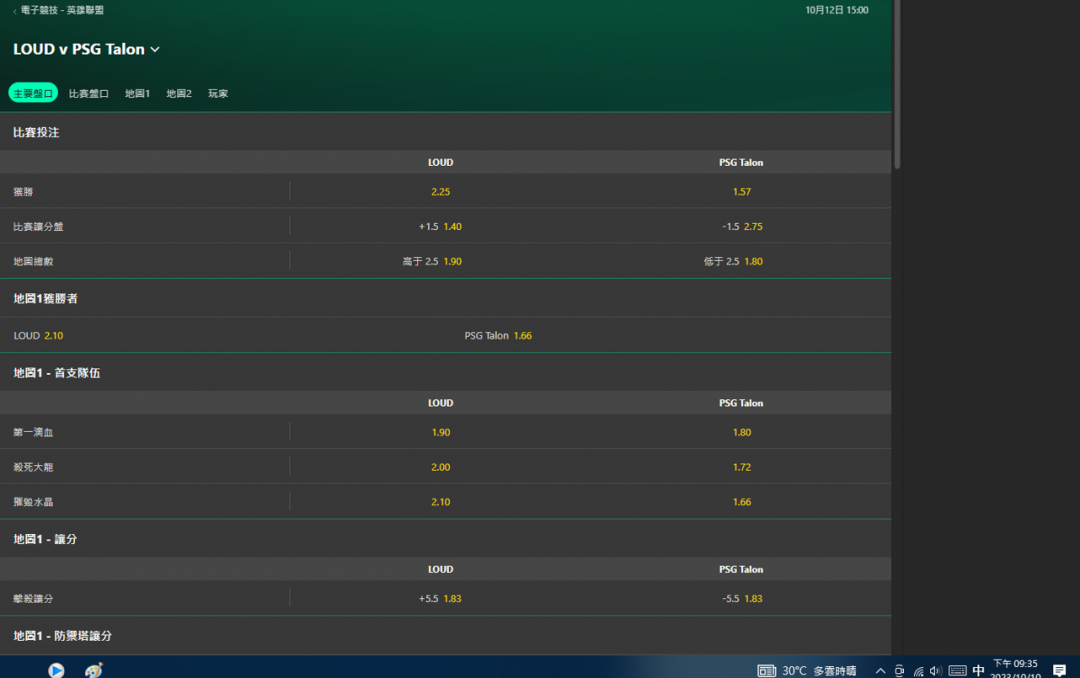The image size is (1080, 678).
Task: Click the 比賽讓分盤 row label
Action: click(38, 226)
